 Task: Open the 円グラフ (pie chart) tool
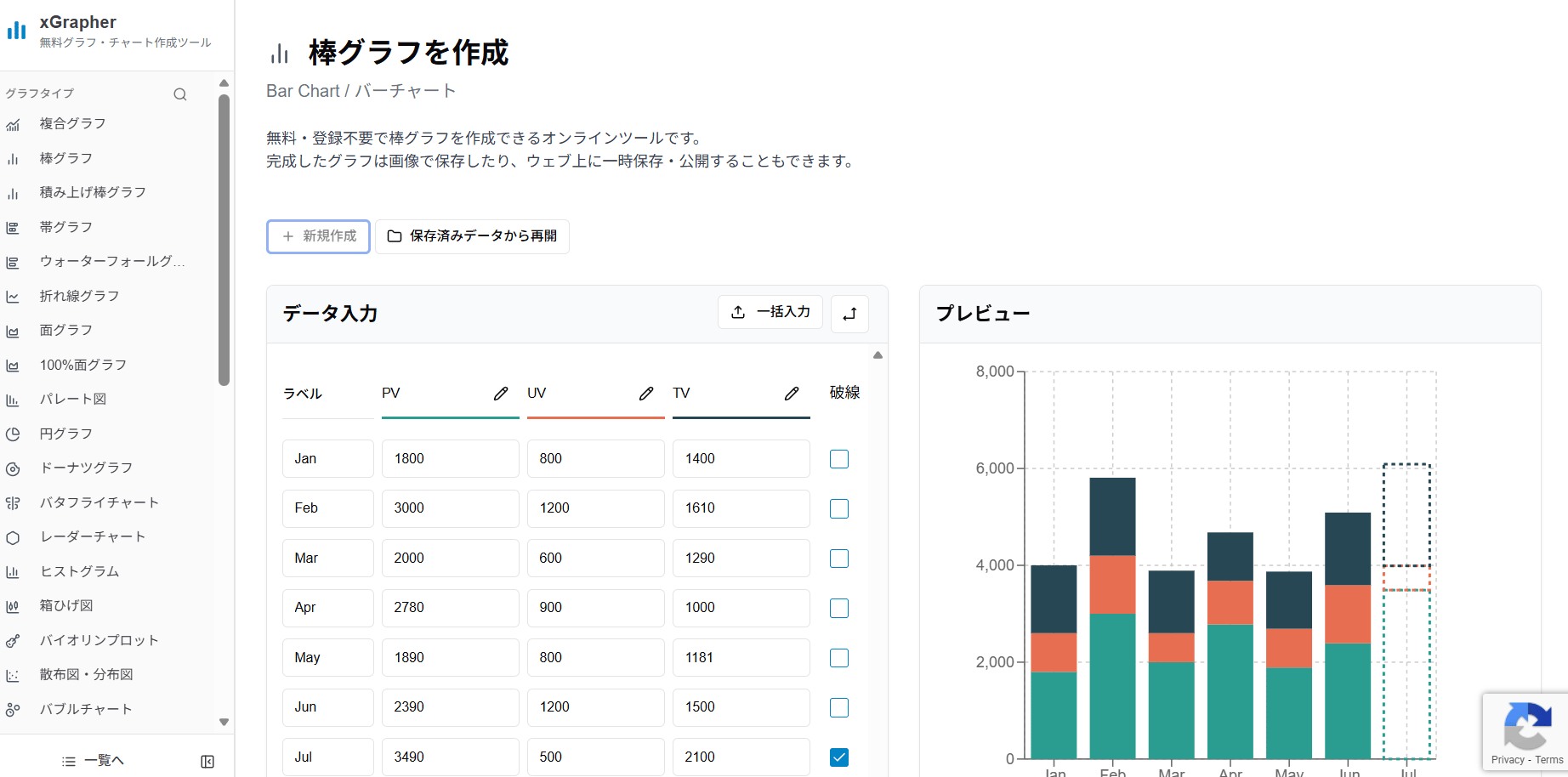[x=14, y=434]
